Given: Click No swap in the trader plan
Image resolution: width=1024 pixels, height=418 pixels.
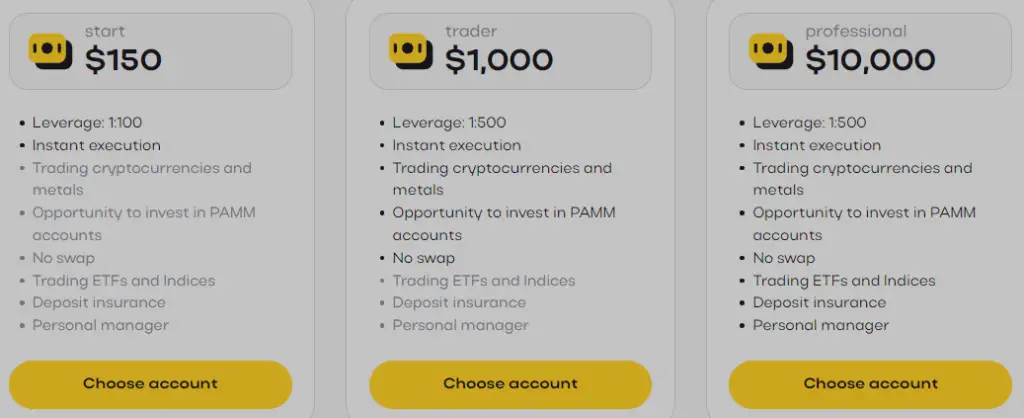Looking at the screenshot, I should [423, 258].
